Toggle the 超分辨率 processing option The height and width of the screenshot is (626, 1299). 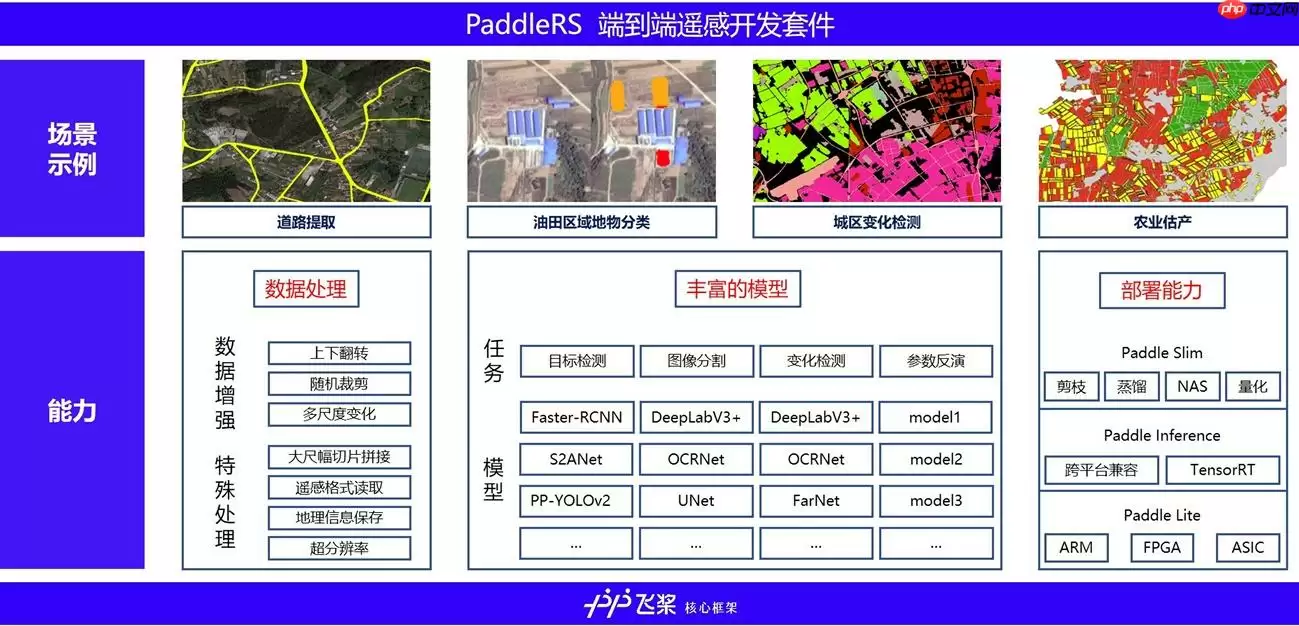[337, 547]
